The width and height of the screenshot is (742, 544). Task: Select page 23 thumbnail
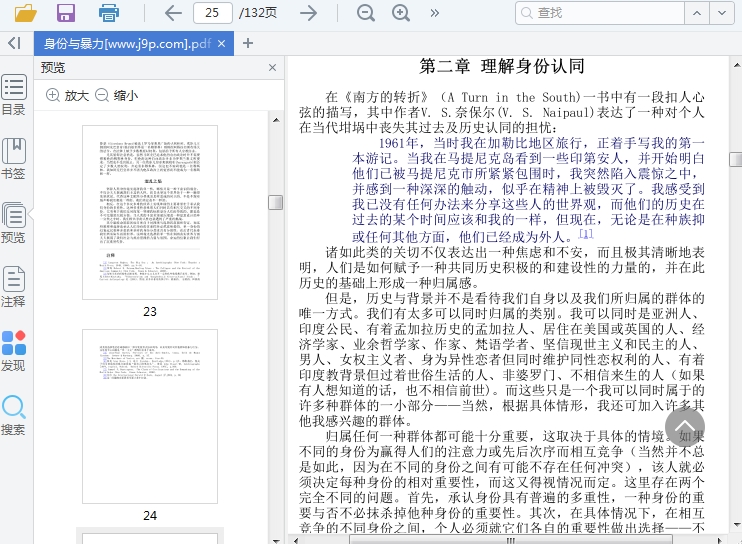tap(149, 212)
